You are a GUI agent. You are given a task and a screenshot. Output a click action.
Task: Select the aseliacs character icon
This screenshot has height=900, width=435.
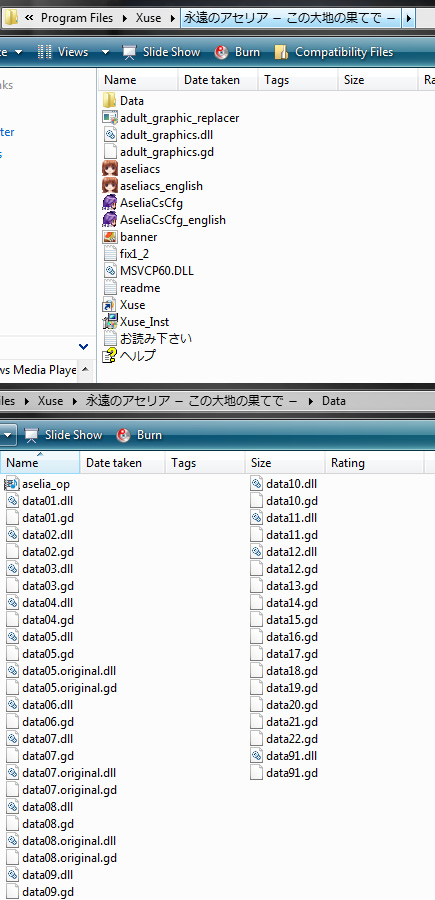coord(110,169)
